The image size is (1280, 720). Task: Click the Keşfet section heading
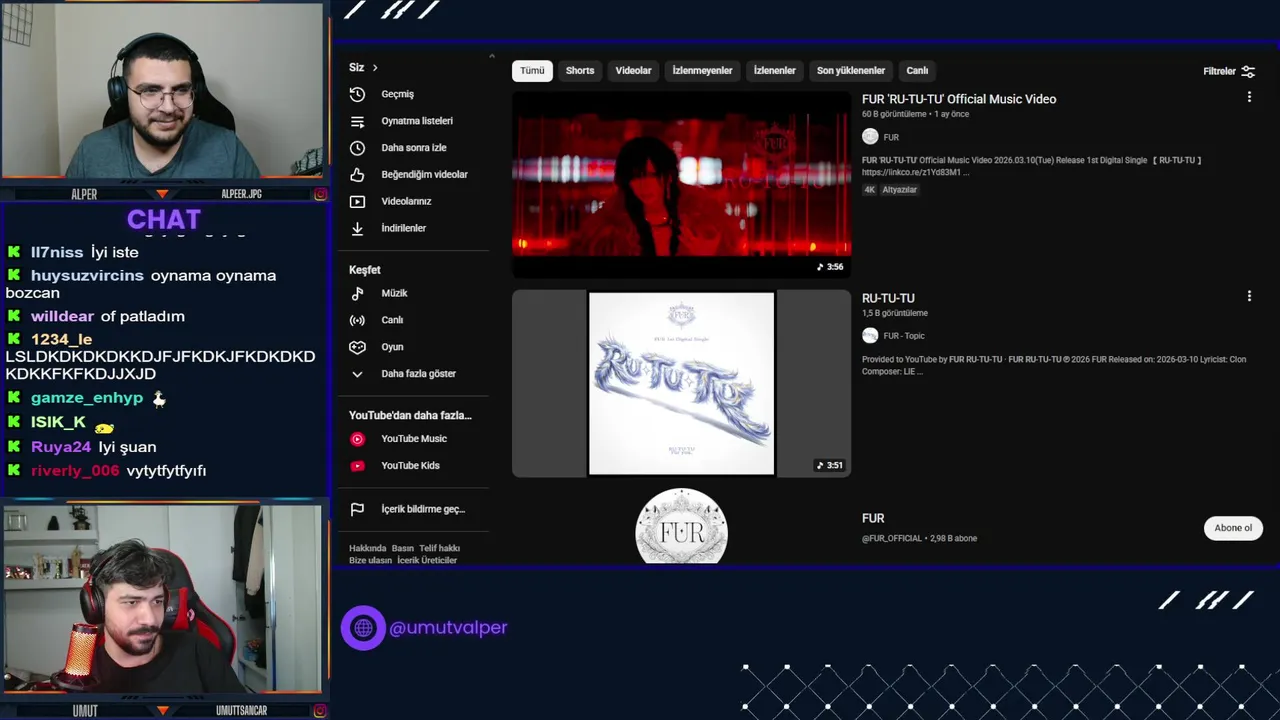(x=364, y=270)
